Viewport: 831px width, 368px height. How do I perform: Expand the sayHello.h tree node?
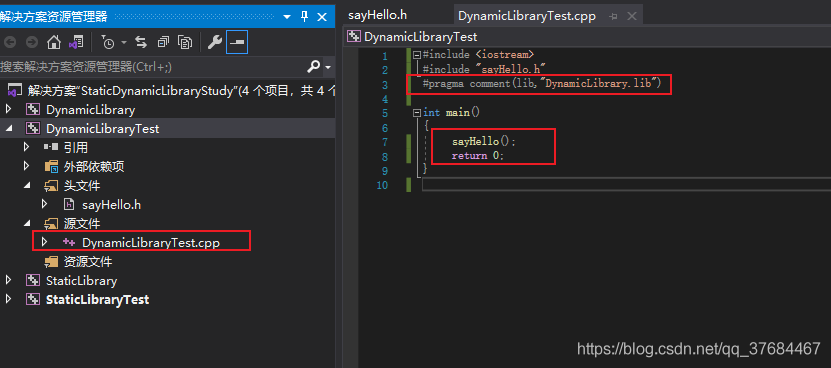click(45, 204)
